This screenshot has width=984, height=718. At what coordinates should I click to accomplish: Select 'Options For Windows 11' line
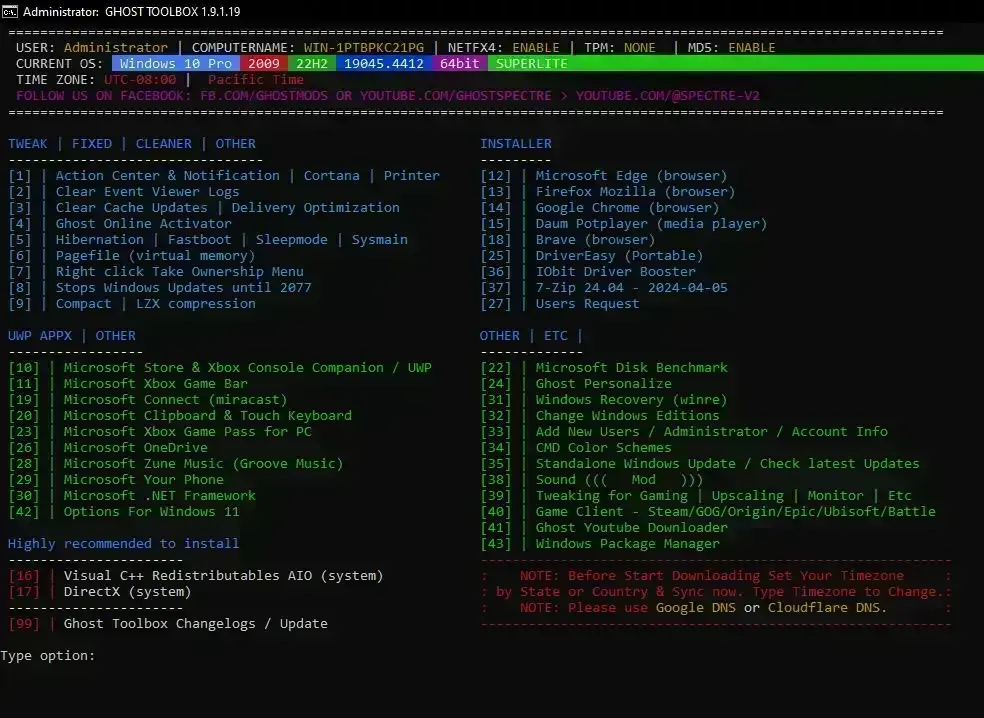[x=124, y=512]
